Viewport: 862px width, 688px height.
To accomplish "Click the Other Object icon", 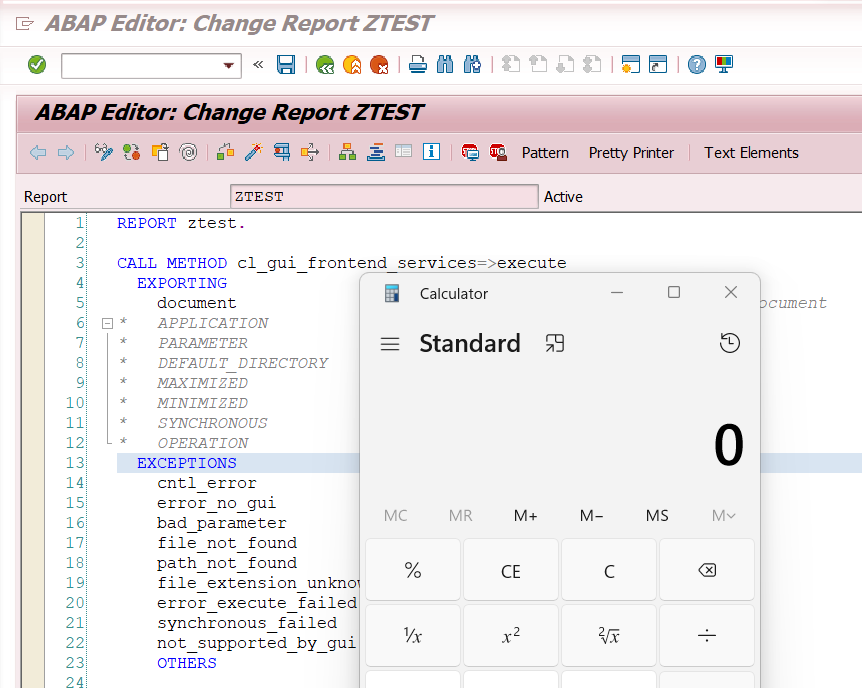I will (160, 152).
